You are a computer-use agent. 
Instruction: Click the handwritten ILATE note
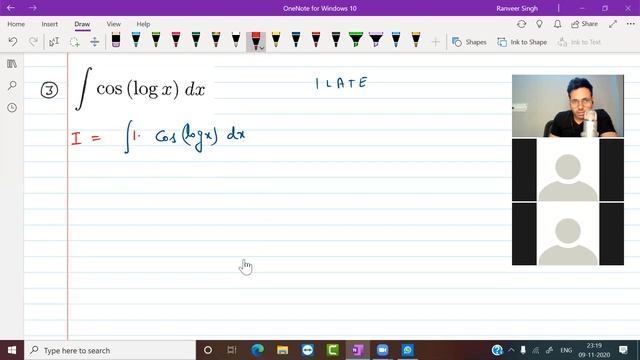(x=342, y=83)
